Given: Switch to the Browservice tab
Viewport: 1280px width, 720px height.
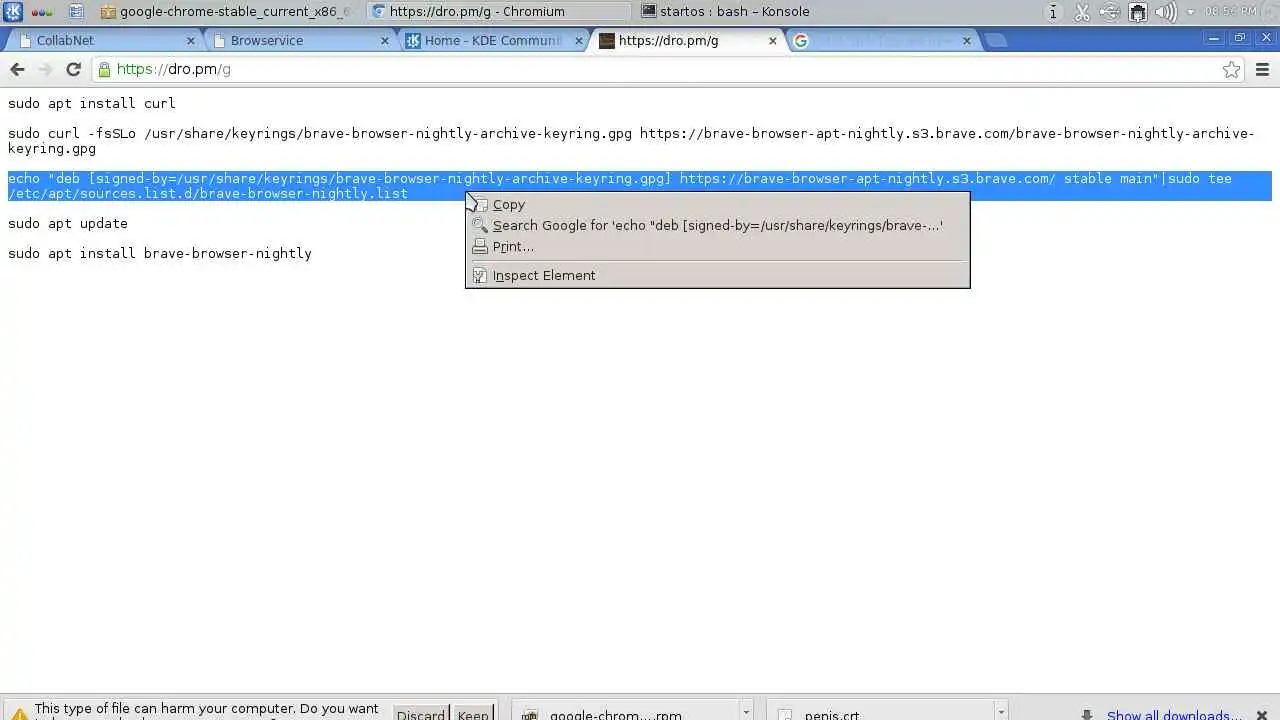Looking at the screenshot, I should (x=300, y=40).
